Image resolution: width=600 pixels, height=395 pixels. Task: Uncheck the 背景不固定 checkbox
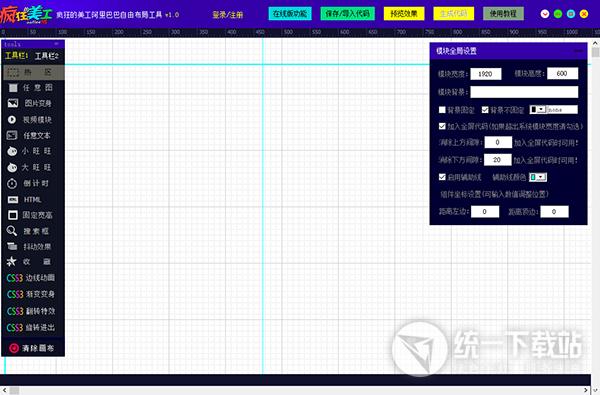click(485, 110)
